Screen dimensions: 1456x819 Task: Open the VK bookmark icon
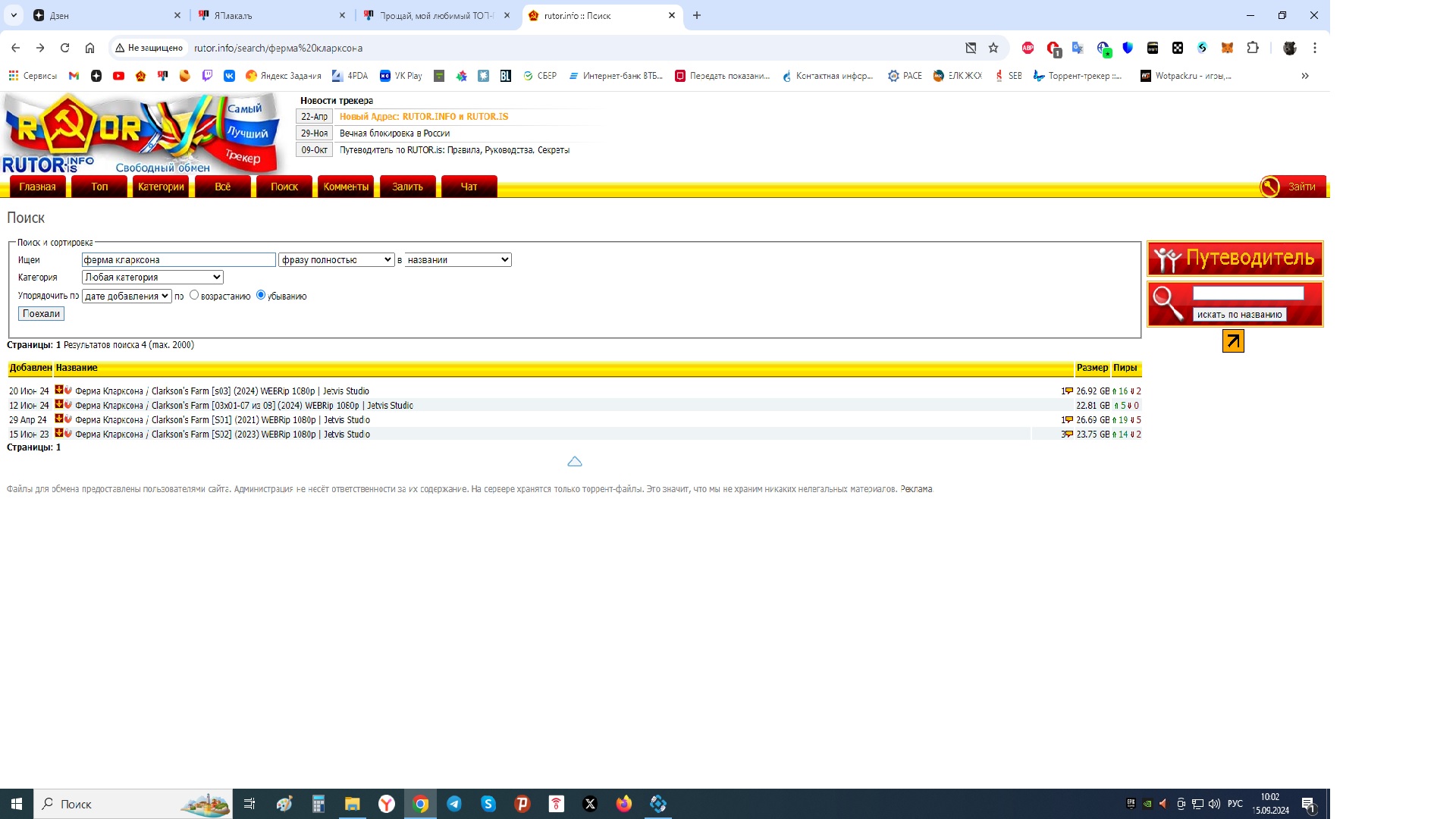point(229,76)
